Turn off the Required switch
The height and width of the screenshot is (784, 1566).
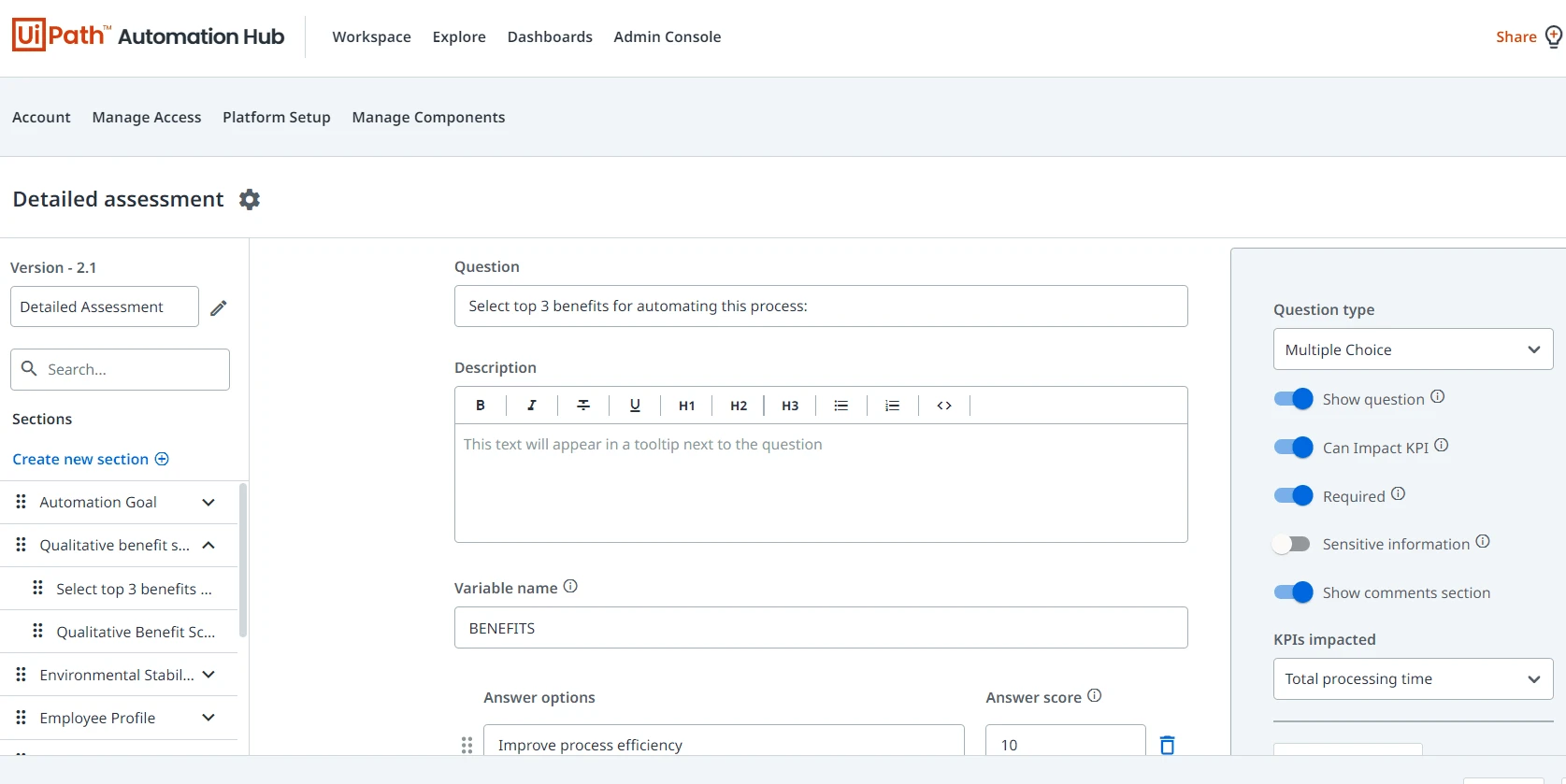(x=1294, y=496)
